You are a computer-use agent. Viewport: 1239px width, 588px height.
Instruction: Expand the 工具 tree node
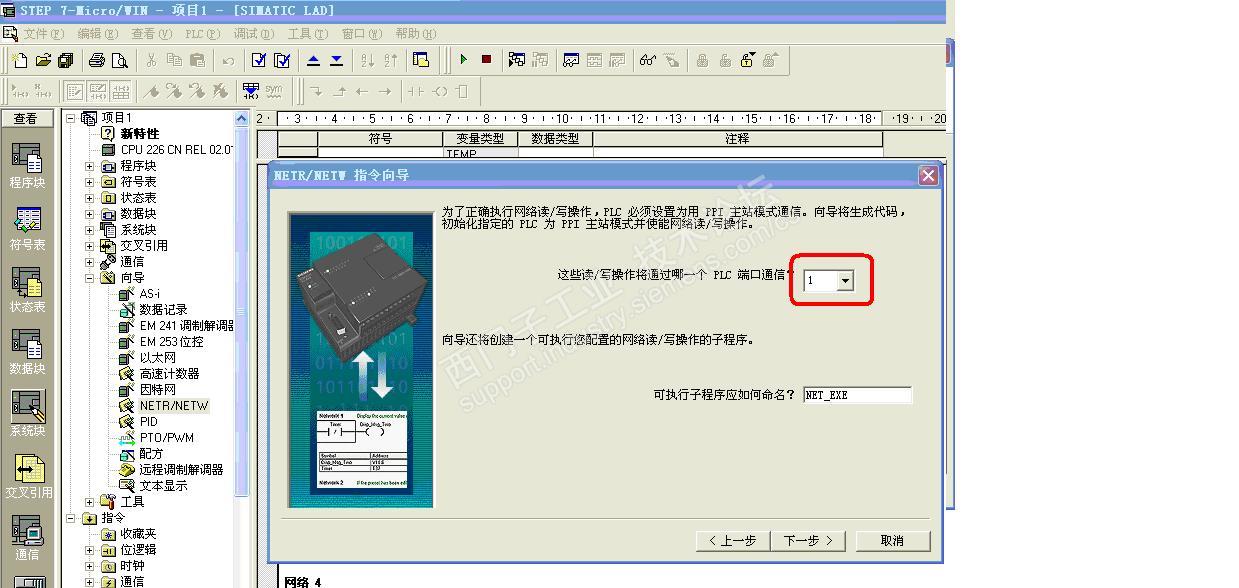(89, 502)
